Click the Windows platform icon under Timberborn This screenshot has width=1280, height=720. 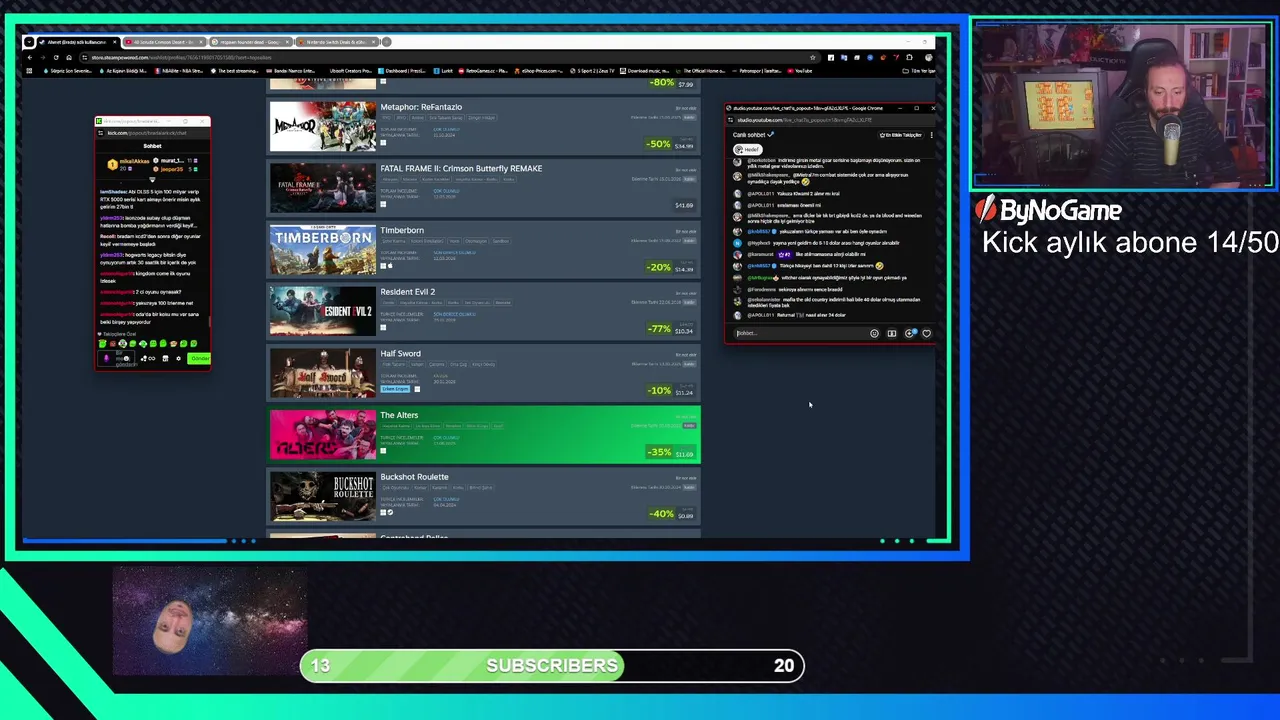click(x=383, y=266)
